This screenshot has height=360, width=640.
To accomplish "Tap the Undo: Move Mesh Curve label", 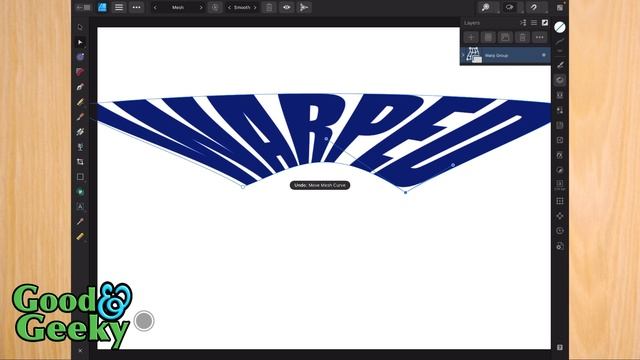I will click(320, 185).
